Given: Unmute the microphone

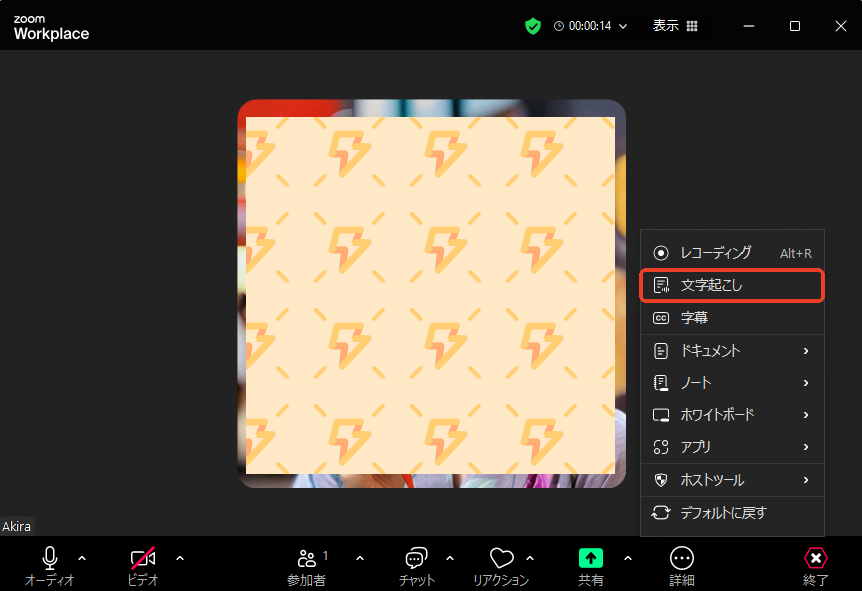Looking at the screenshot, I should (x=49, y=560).
